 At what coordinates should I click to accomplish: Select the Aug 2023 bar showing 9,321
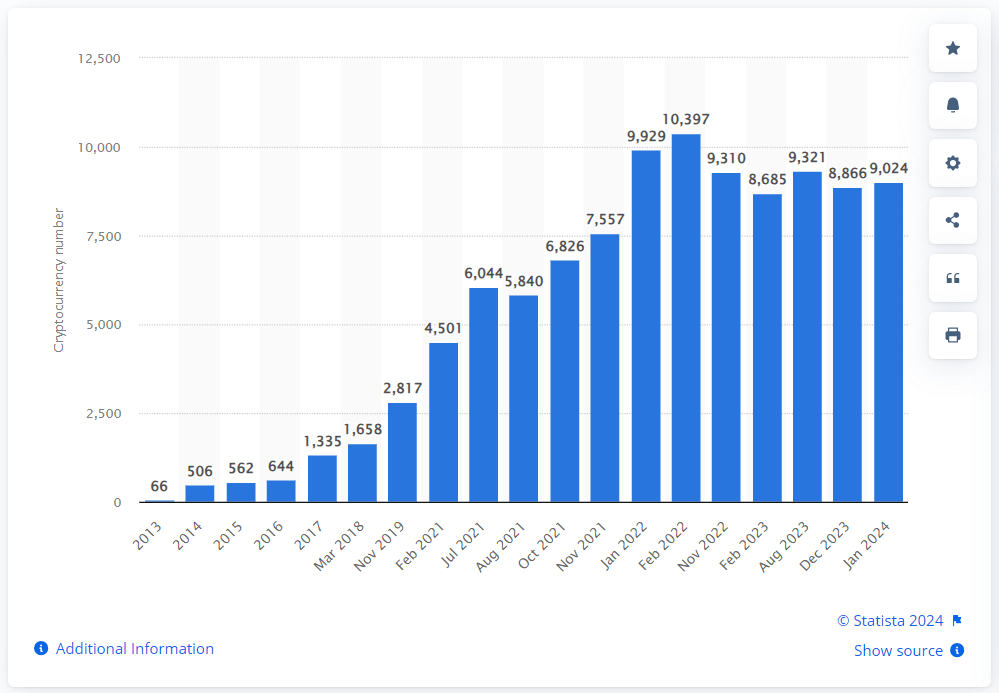[807, 337]
